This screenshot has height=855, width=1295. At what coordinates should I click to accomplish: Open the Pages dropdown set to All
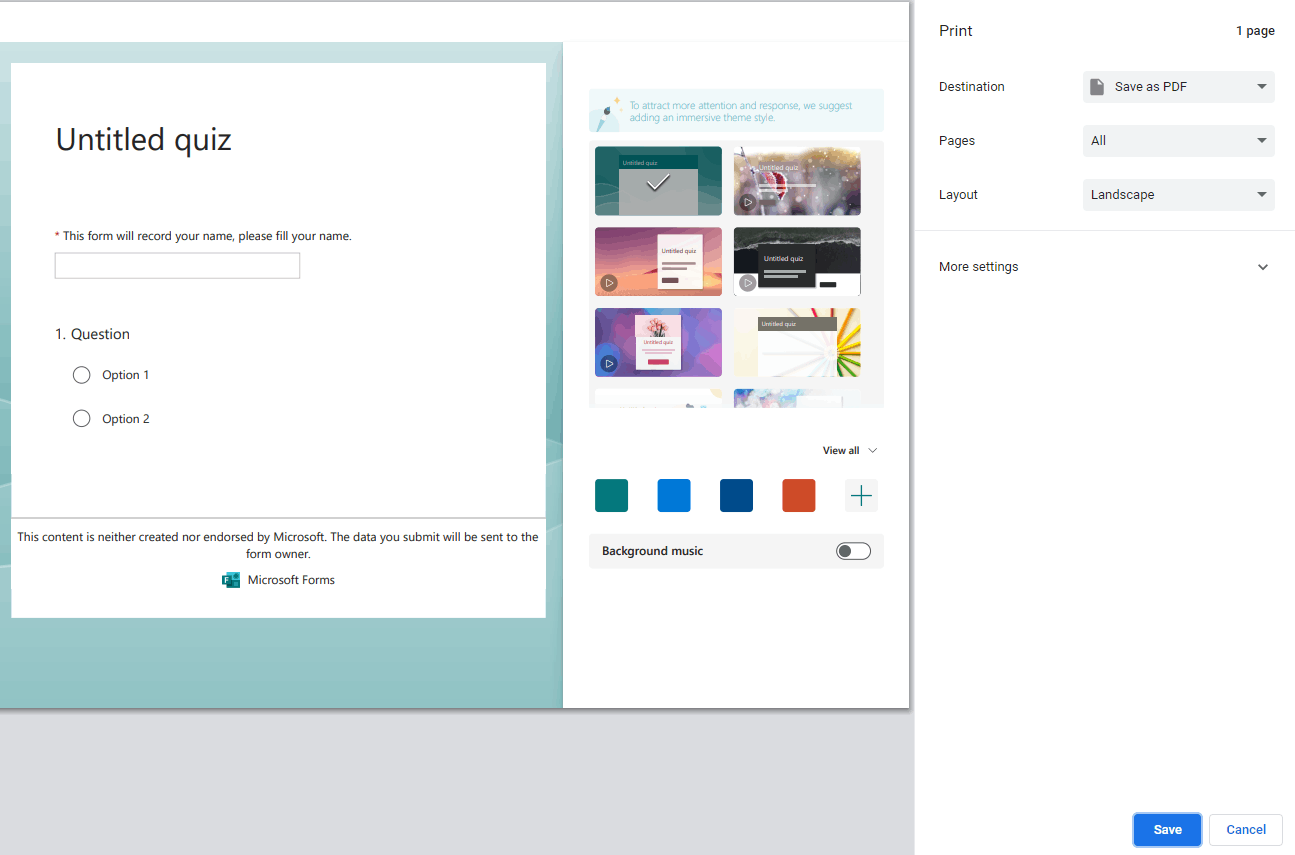point(1179,141)
